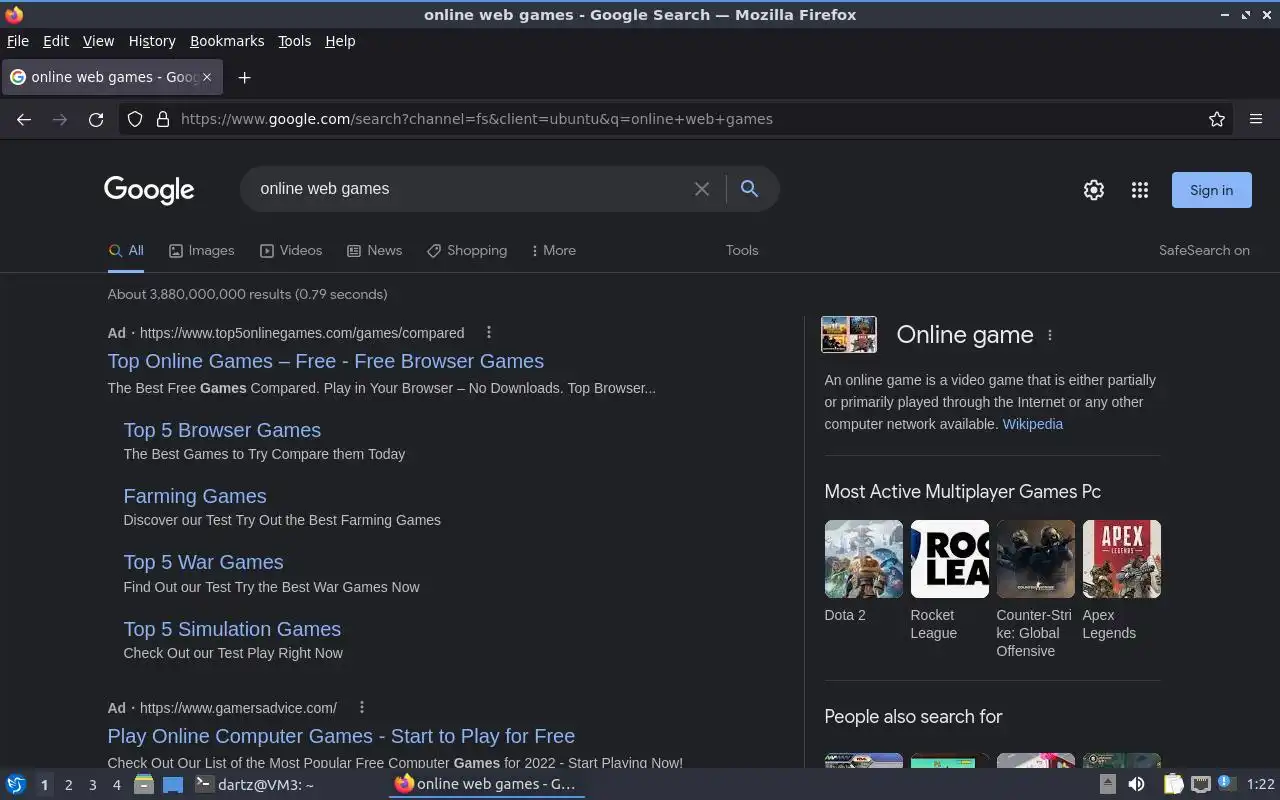
Task: Open a new tab with plus icon
Action: 244,77
